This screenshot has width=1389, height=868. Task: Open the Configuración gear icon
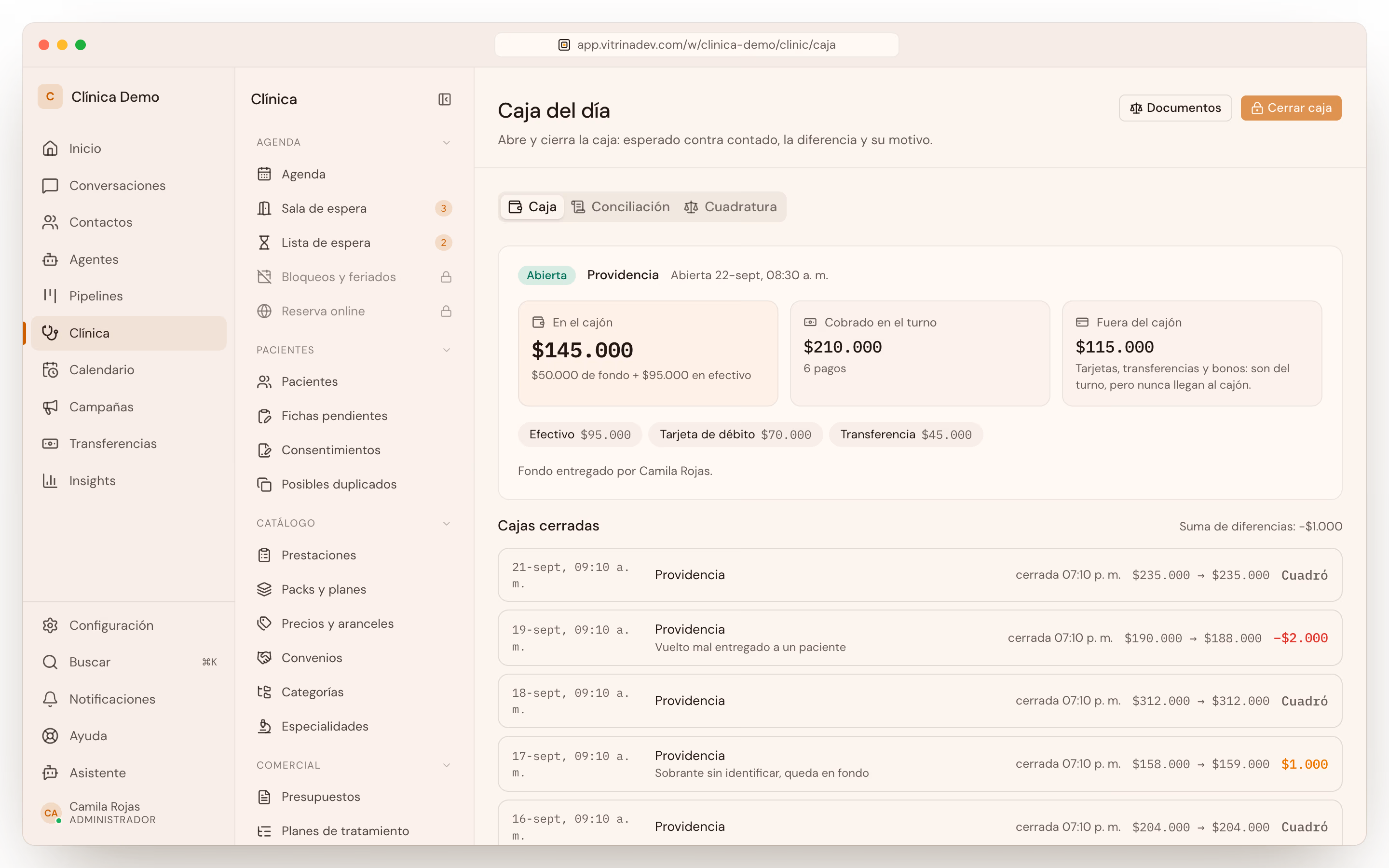click(x=50, y=625)
